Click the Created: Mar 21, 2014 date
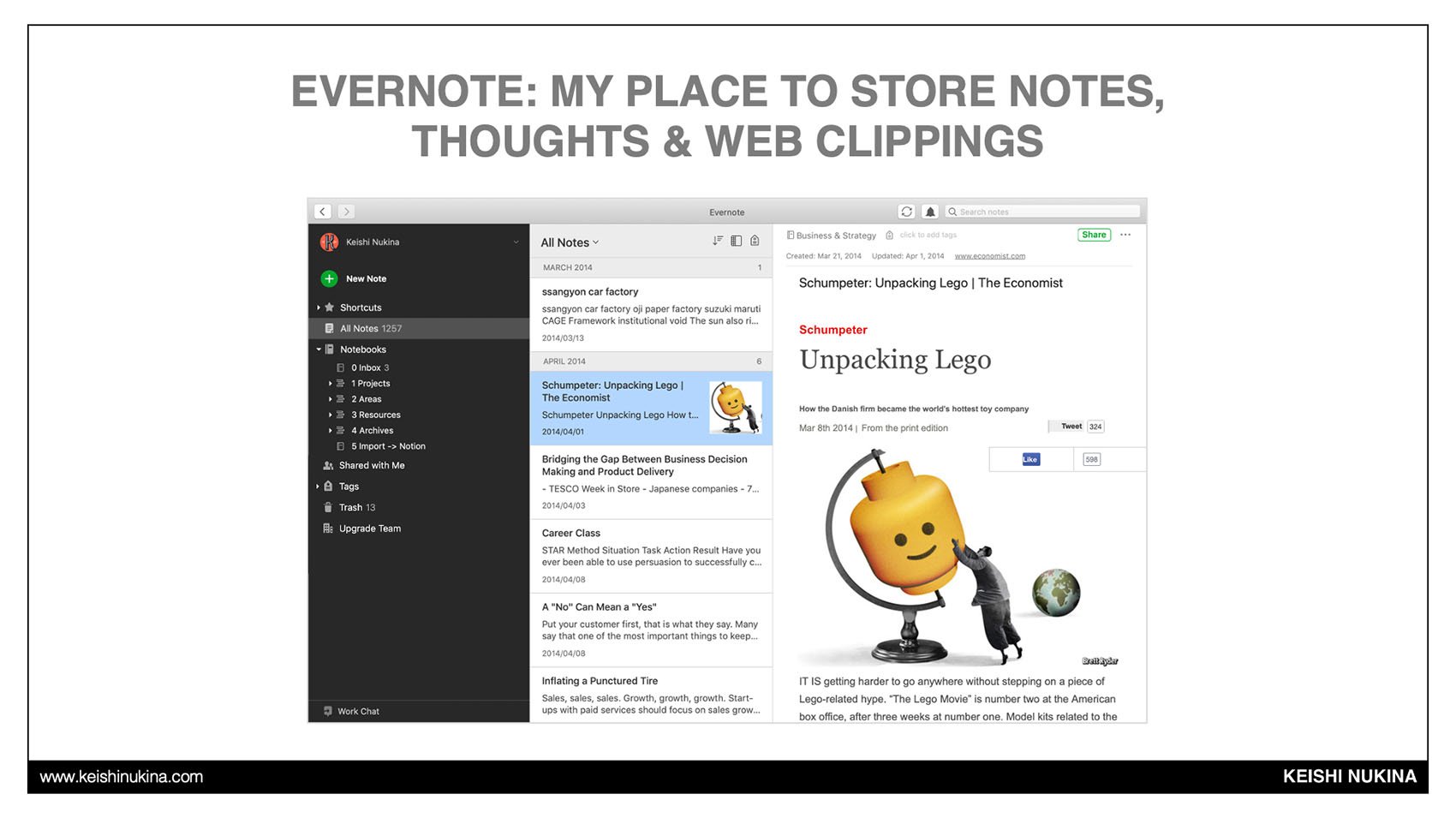 [x=823, y=256]
